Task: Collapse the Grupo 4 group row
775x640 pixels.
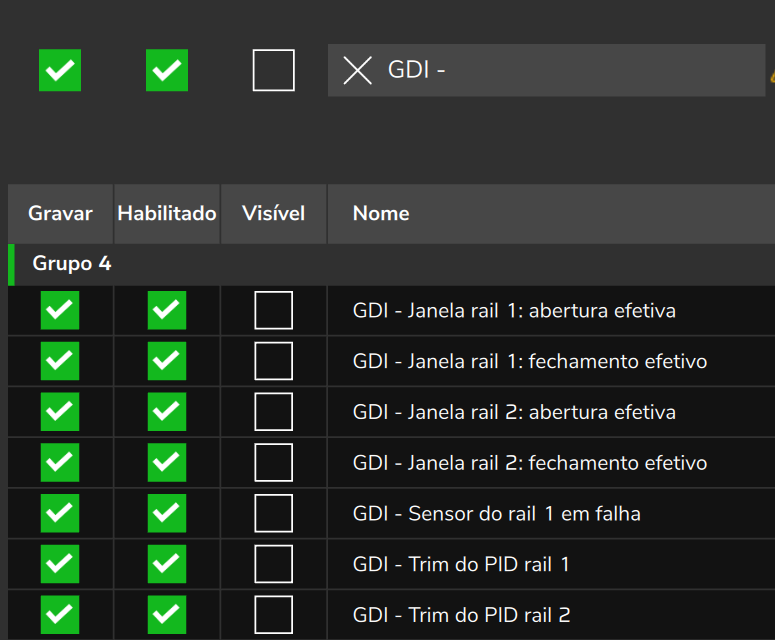Action: click(x=391, y=264)
